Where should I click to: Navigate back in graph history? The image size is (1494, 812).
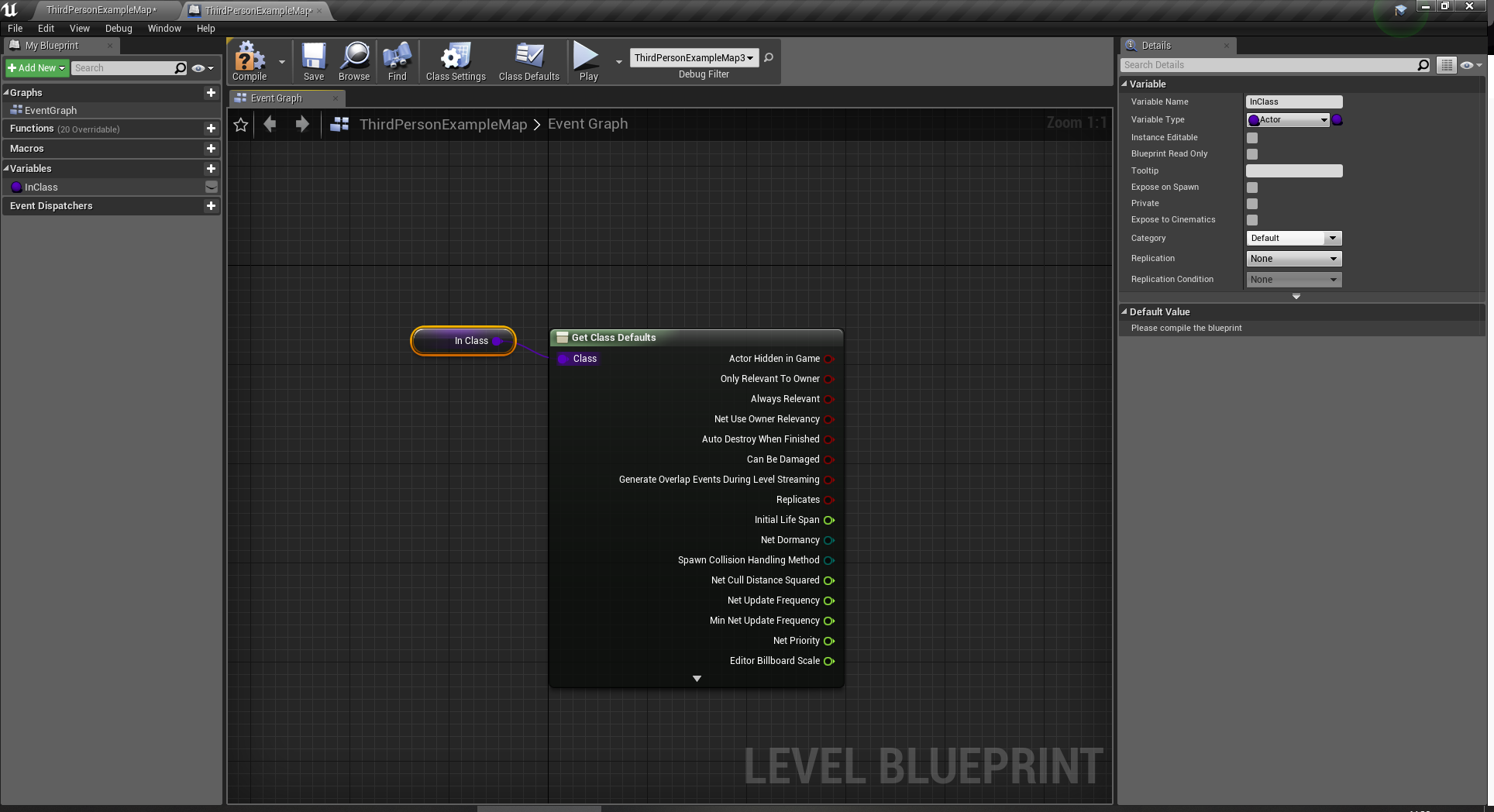(270, 124)
